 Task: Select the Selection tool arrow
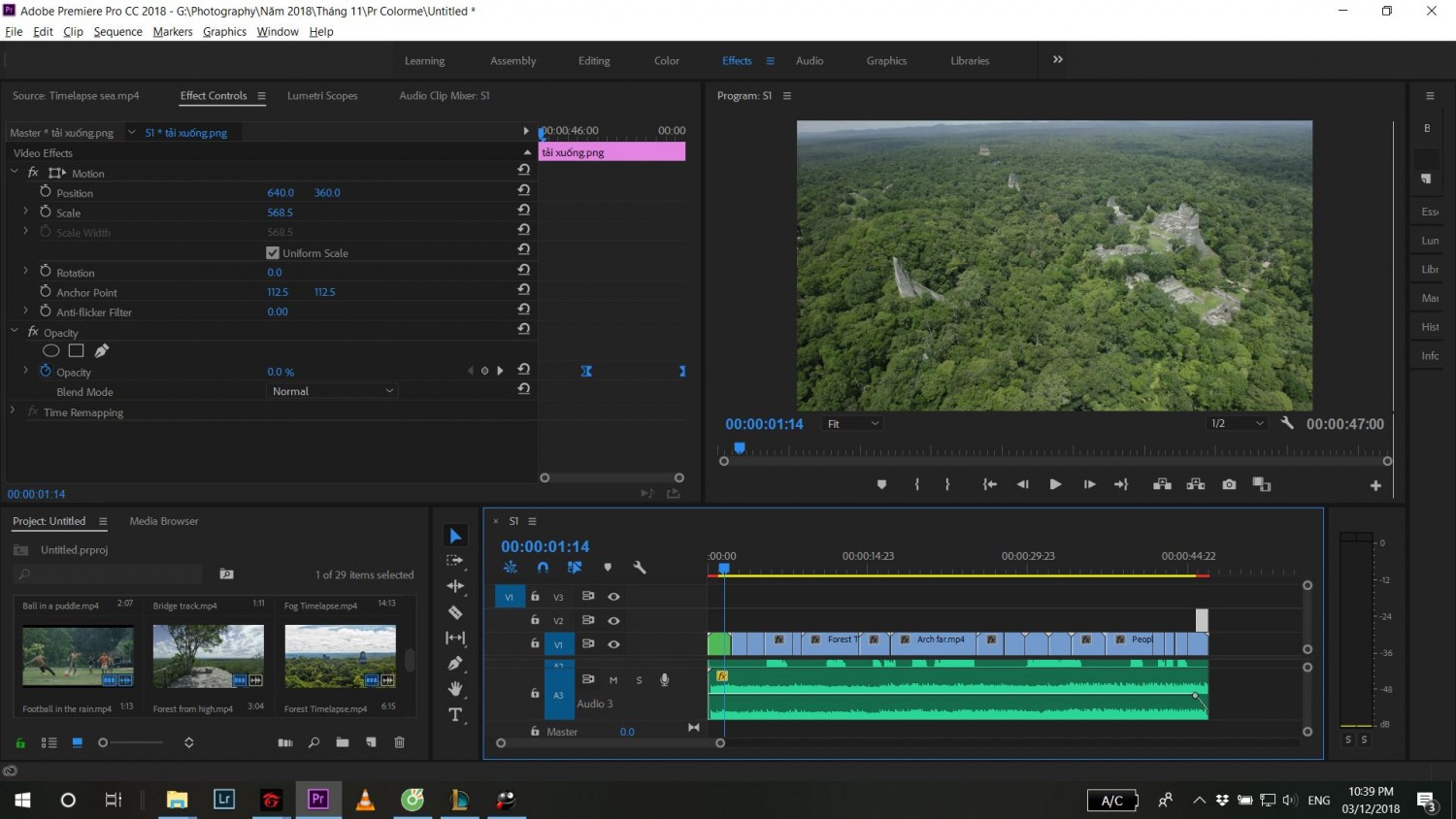455,536
